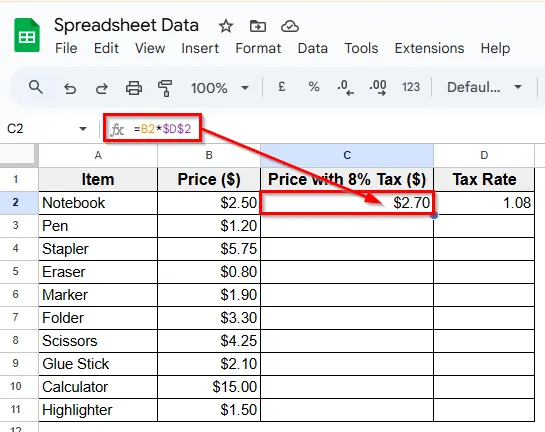
Task: Open the Google Sheets home icon
Action: [x=27, y=35]
